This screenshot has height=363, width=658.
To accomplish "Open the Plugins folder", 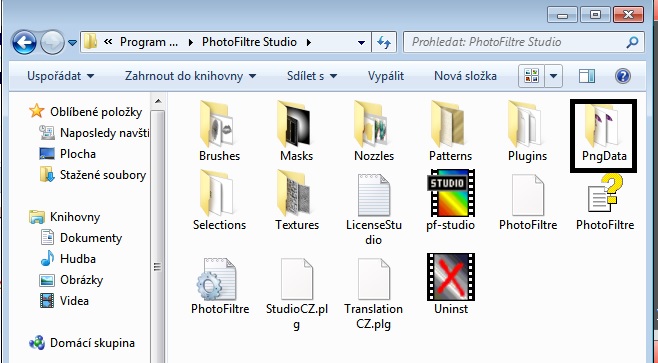I will pos(527,131).
